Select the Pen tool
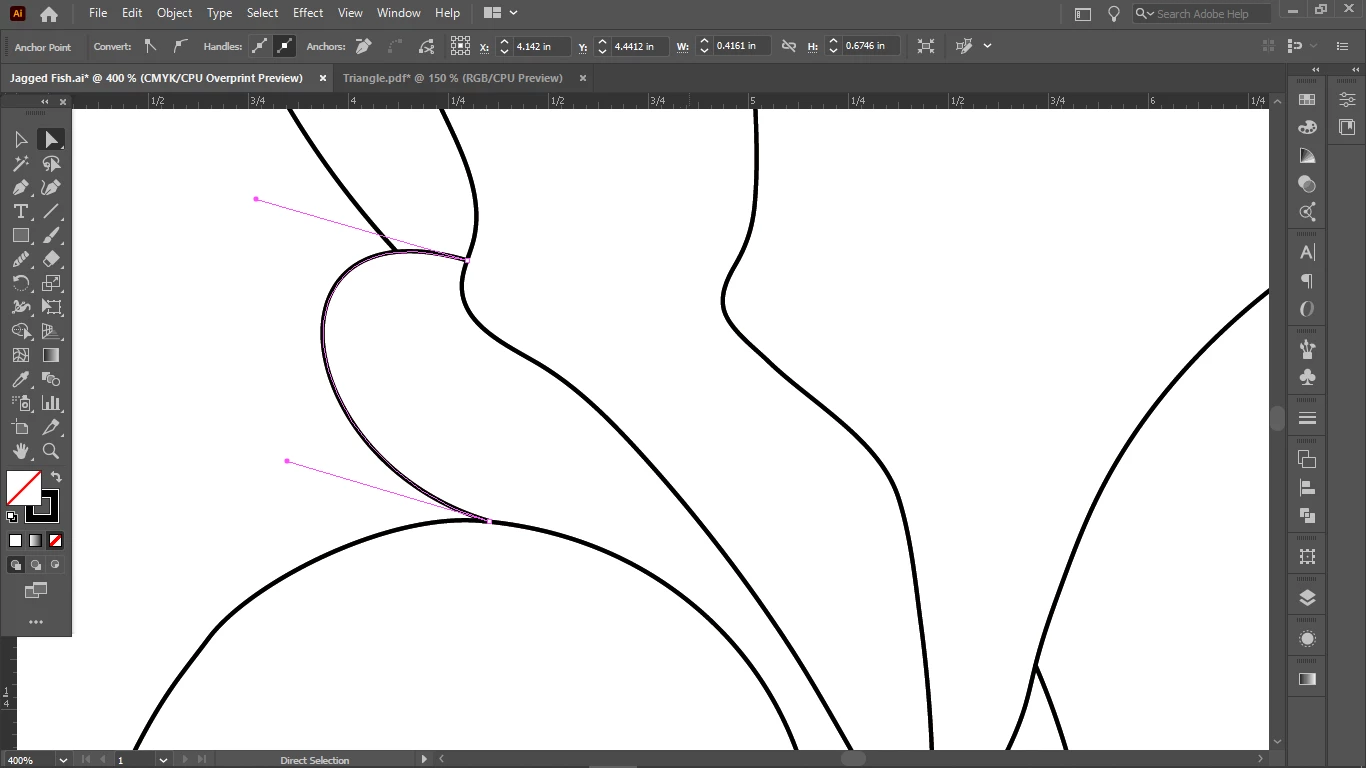The width and height of the screenshot is (1366, 768). 20,187
